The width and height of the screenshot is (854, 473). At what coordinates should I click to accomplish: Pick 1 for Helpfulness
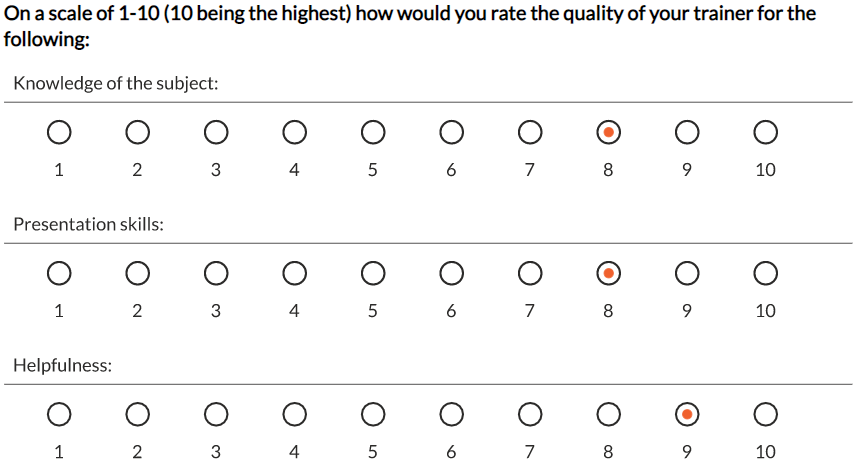tap(59, 415)
